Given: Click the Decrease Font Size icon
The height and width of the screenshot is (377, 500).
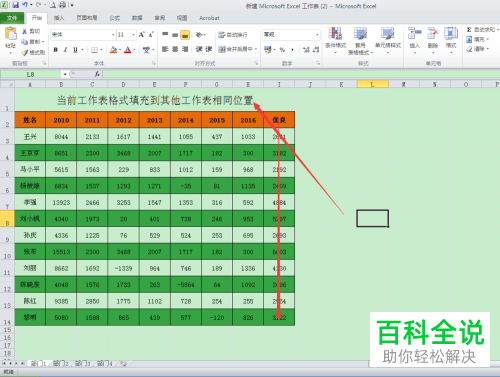Looking at the screenshot, I should tap(151, 34).
